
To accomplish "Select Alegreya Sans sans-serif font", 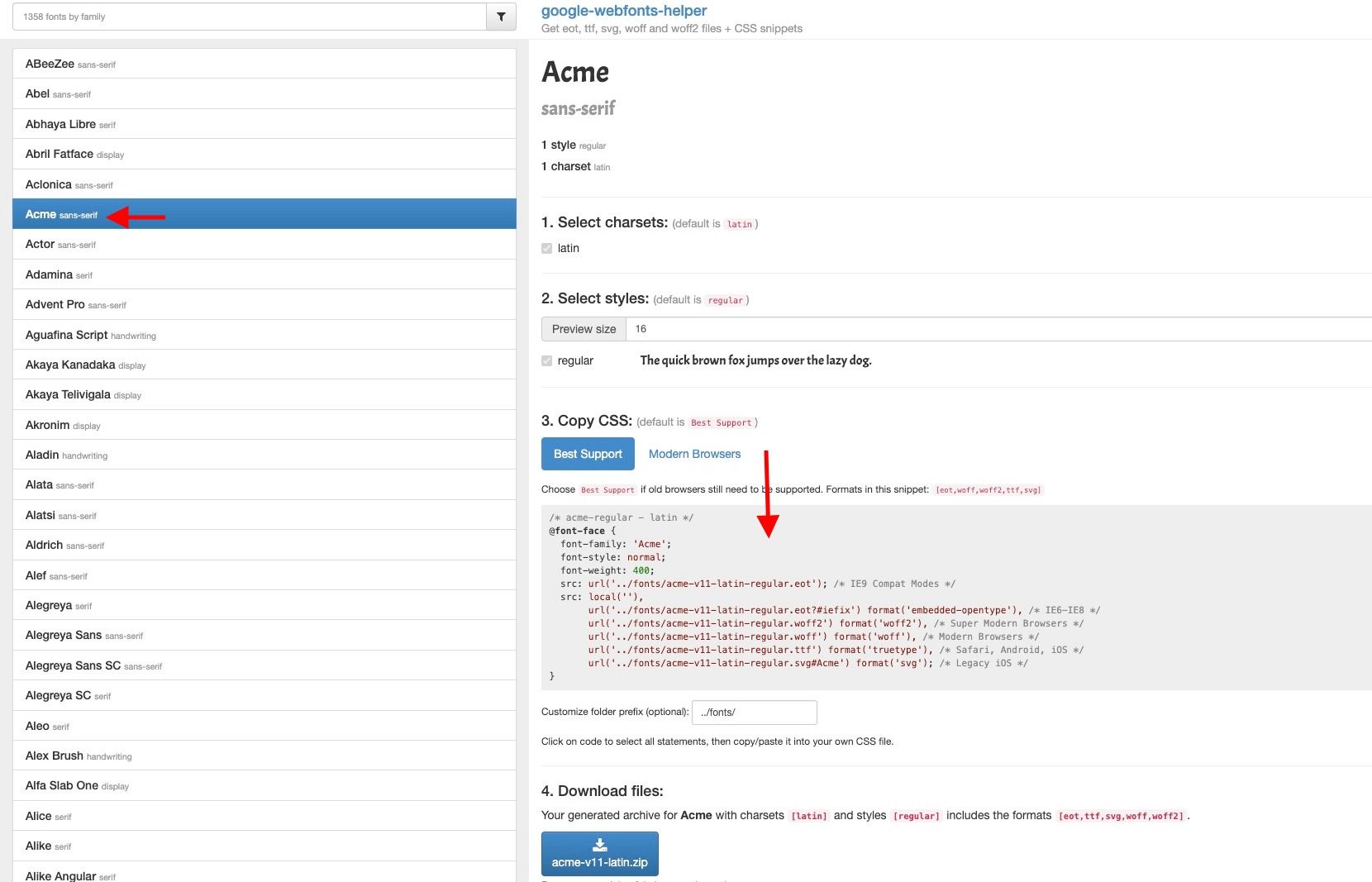I will coord(264,635).
